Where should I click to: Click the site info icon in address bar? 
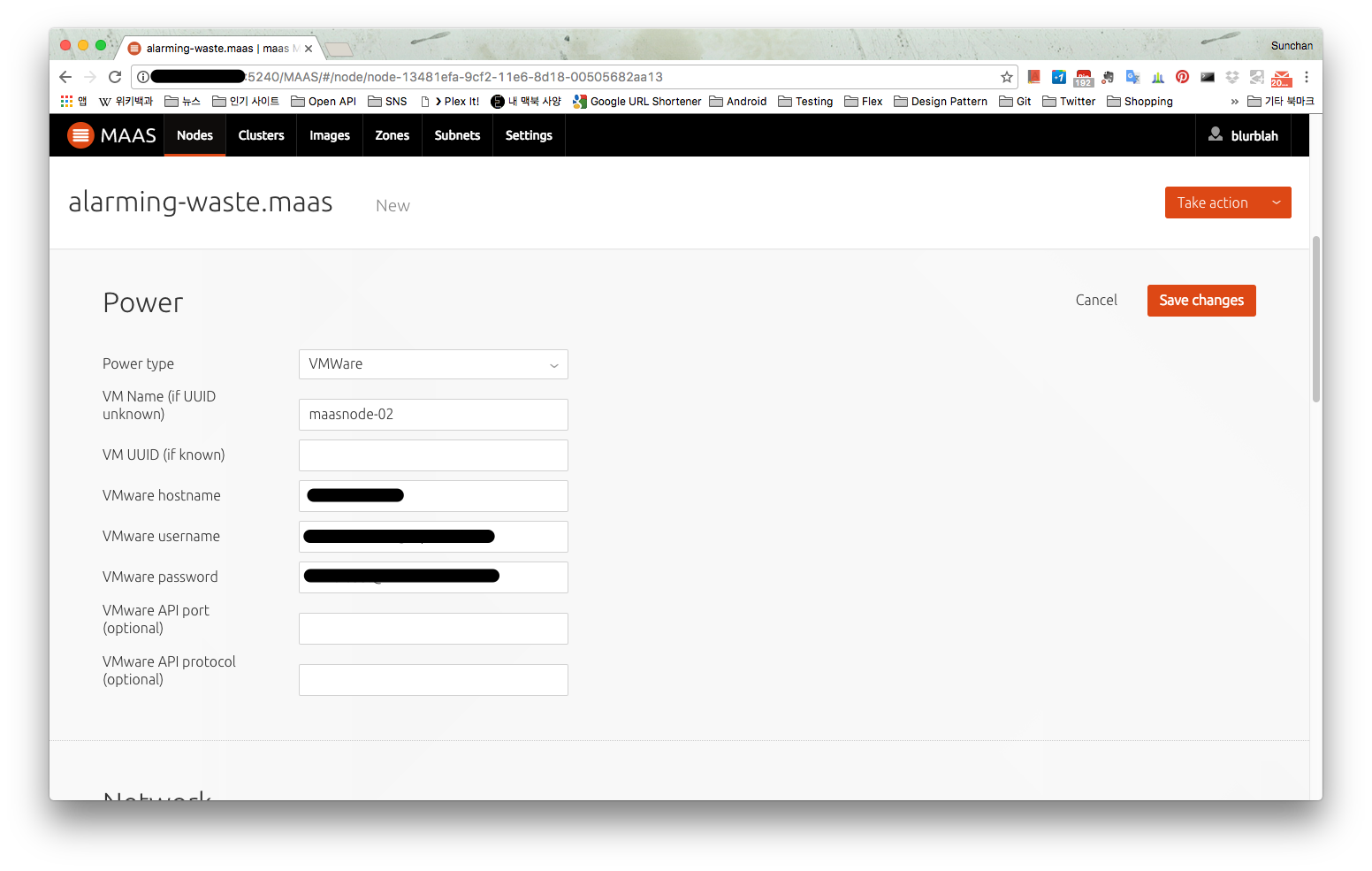click(x=143, y=77)
